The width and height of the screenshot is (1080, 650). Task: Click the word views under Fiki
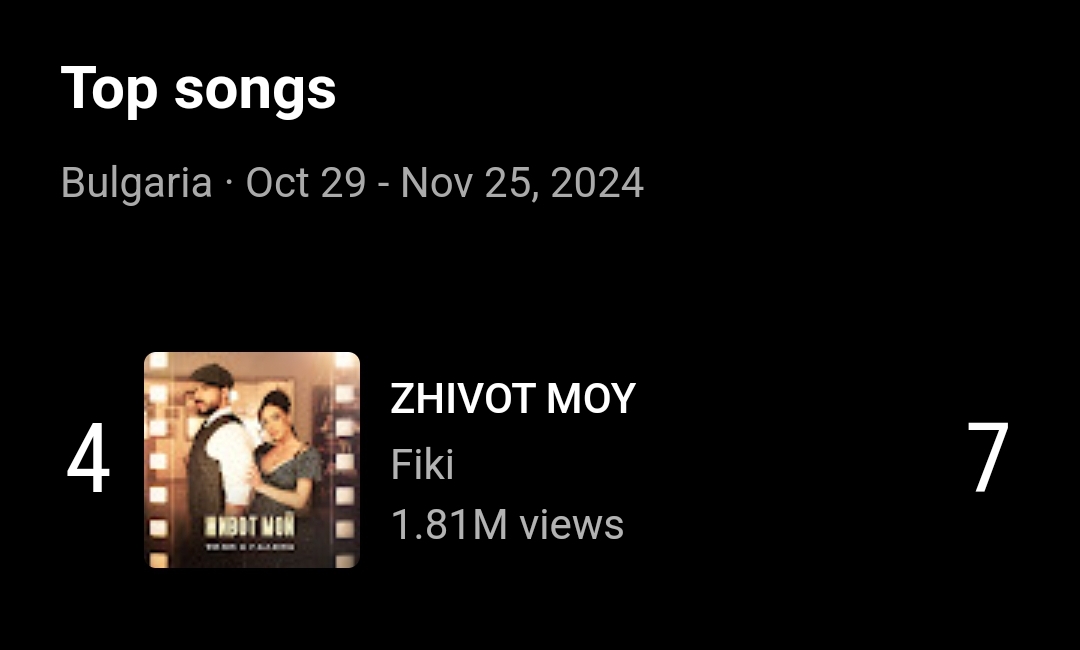(x=572, y=525)
